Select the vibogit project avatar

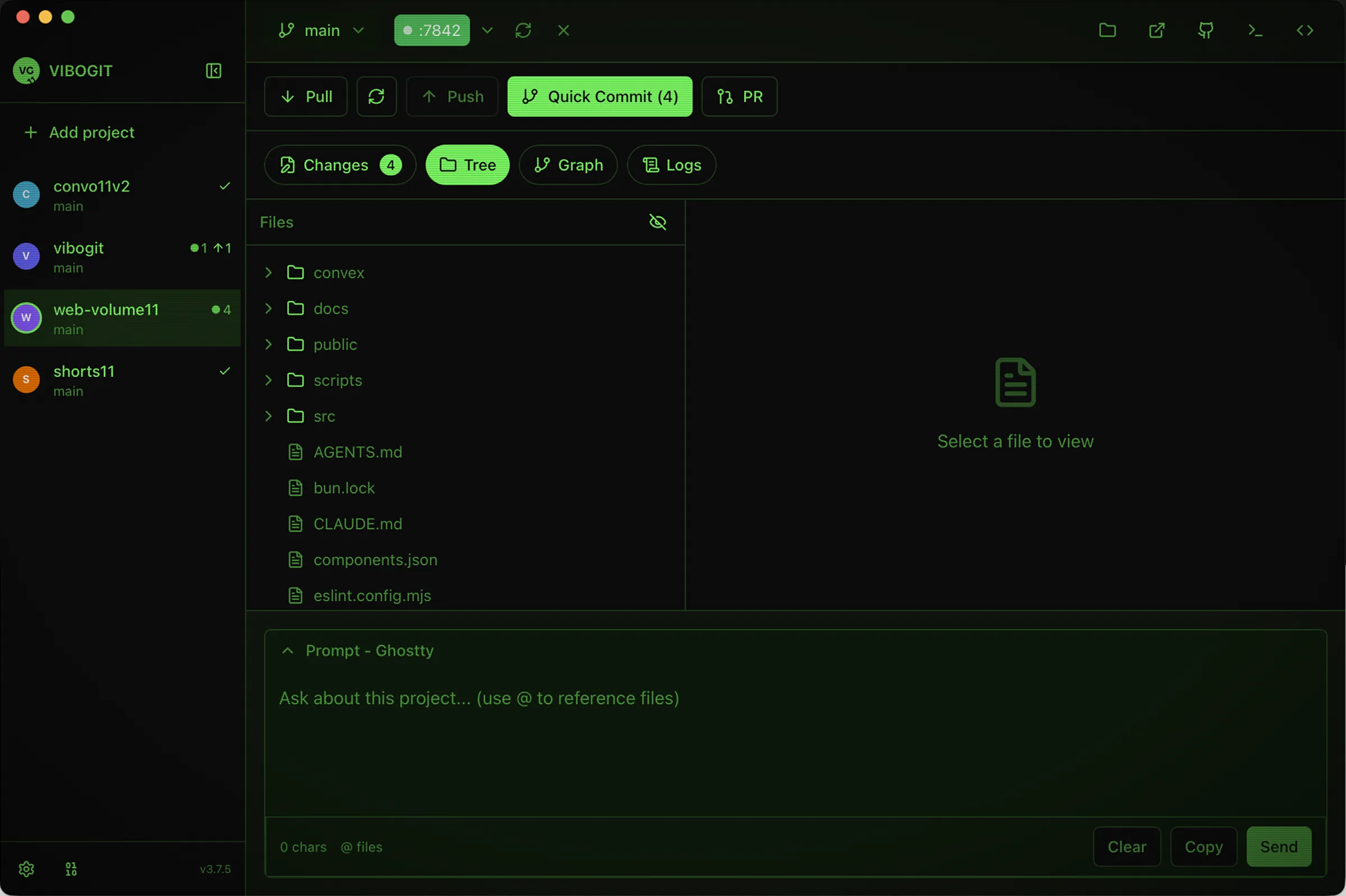pos(26,256)
